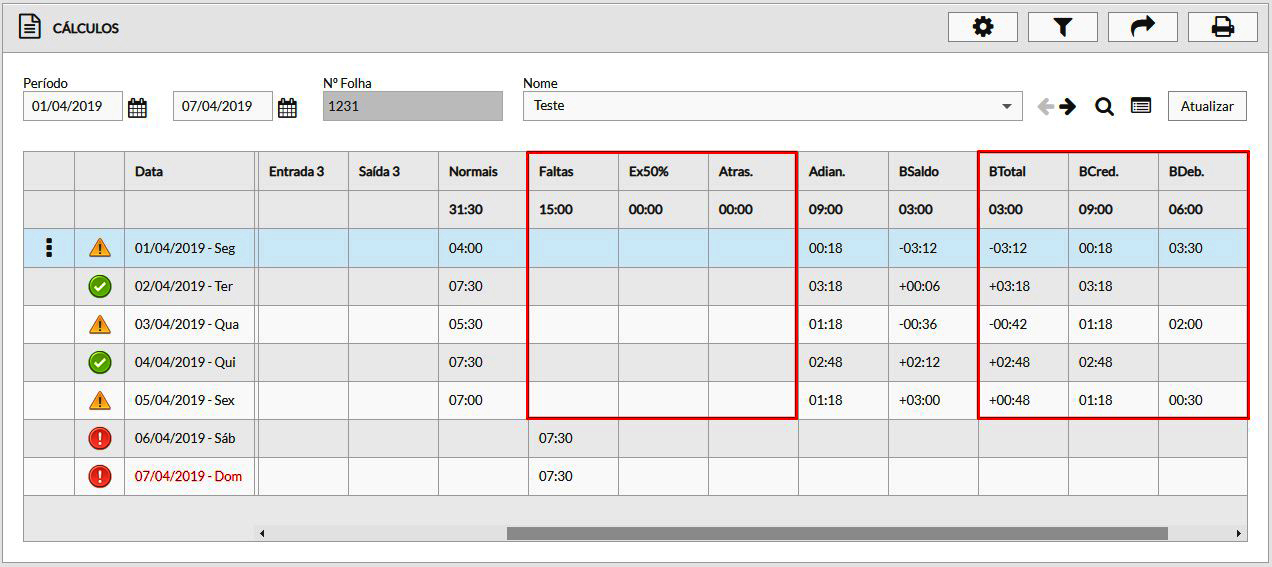Open the end date calendar picker
1272x567 pixels.
287,107
